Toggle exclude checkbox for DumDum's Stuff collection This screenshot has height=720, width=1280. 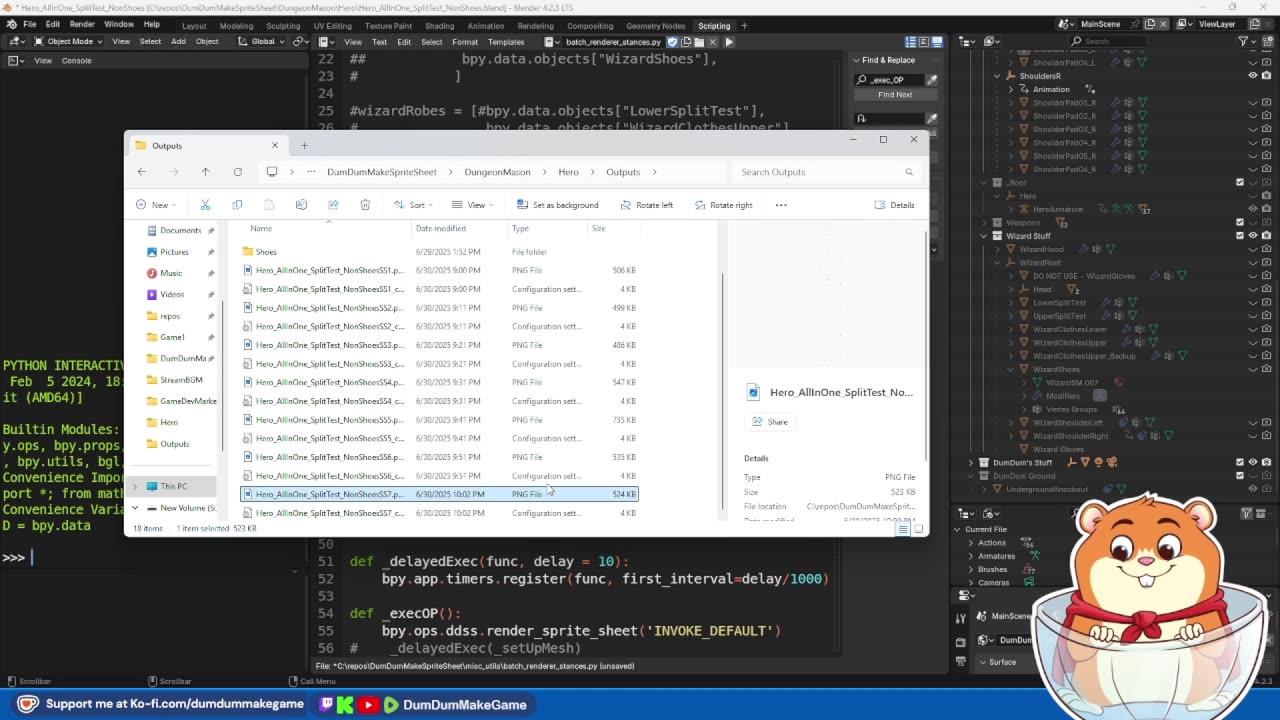click(x=1240, y=463)
